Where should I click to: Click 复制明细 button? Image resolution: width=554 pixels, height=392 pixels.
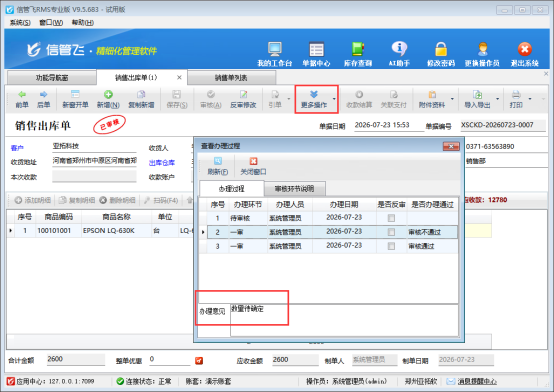[x=77, y=200]
